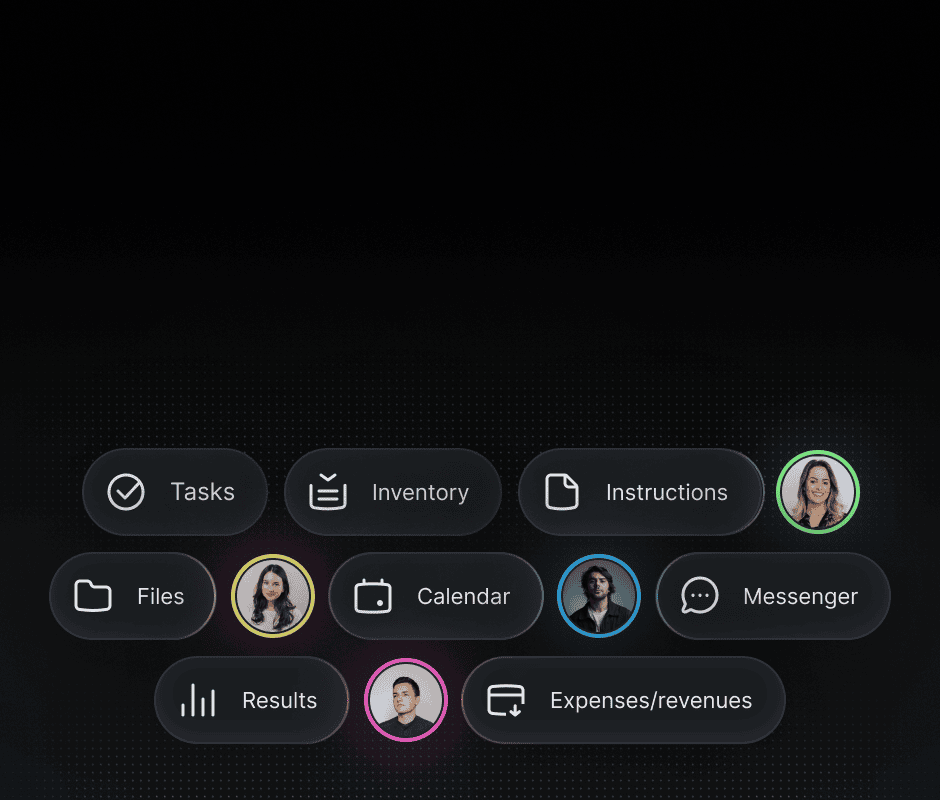
Task: Select the pink-ringed man avatar
Action: tap(406, 700)
